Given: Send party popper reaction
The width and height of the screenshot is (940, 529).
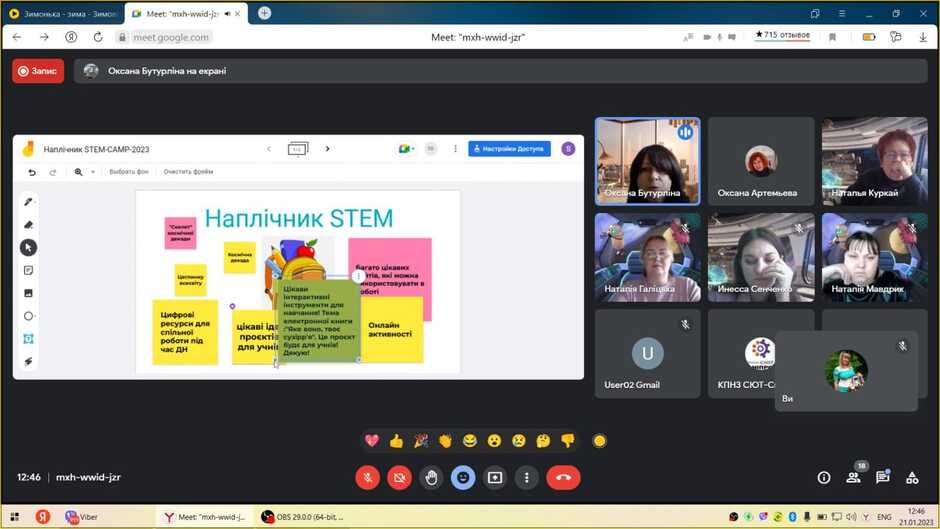Looking at the screenshot, I should (421, 441).
